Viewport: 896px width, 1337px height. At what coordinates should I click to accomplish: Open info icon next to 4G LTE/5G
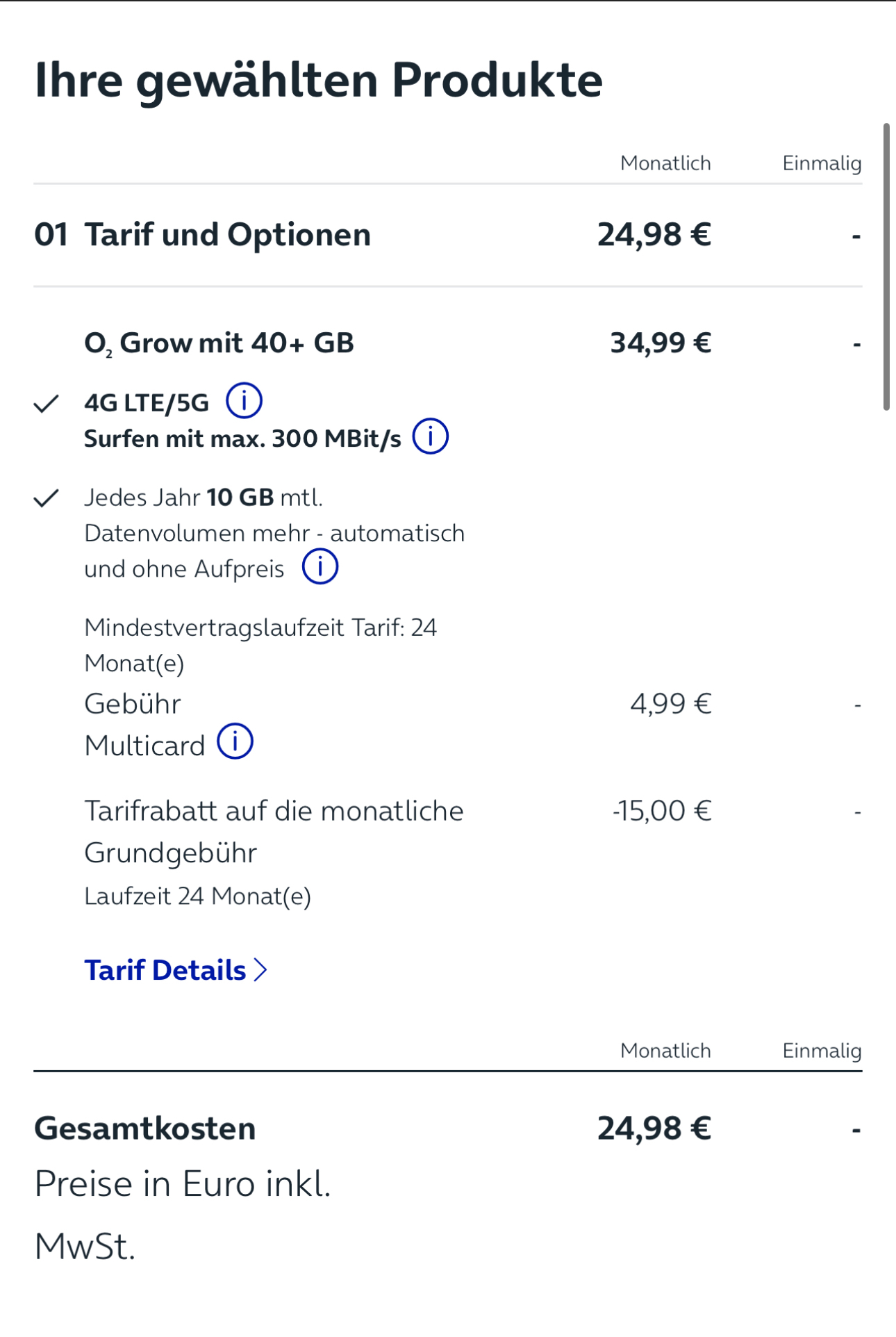point(244,401)
